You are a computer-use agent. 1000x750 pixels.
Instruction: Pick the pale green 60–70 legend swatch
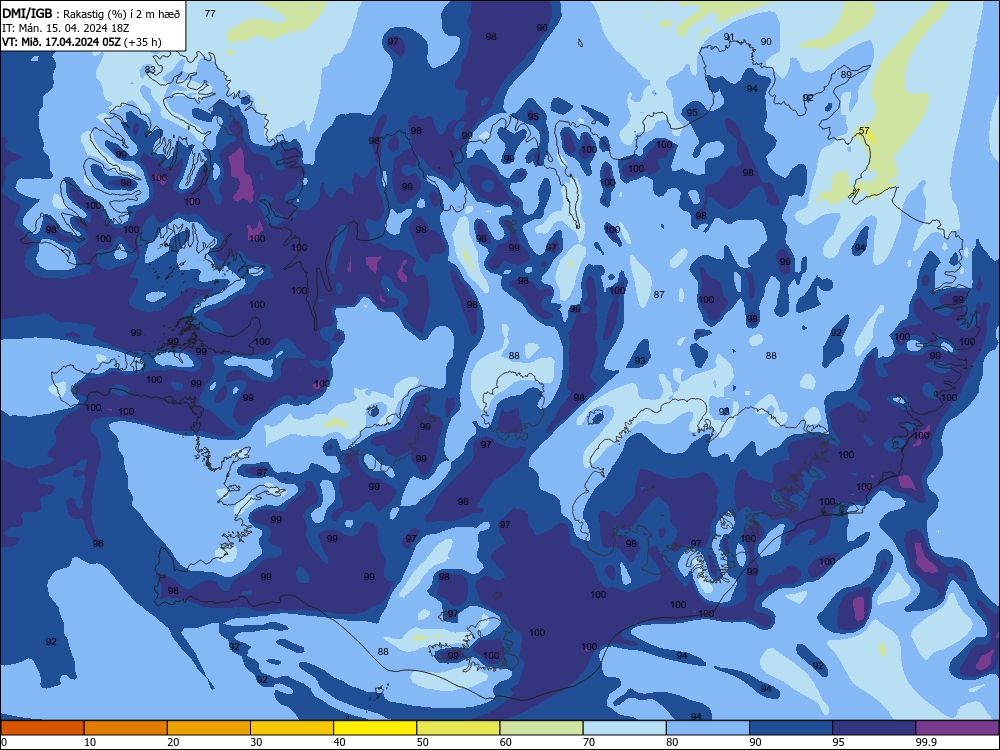[x=541, y=728]
